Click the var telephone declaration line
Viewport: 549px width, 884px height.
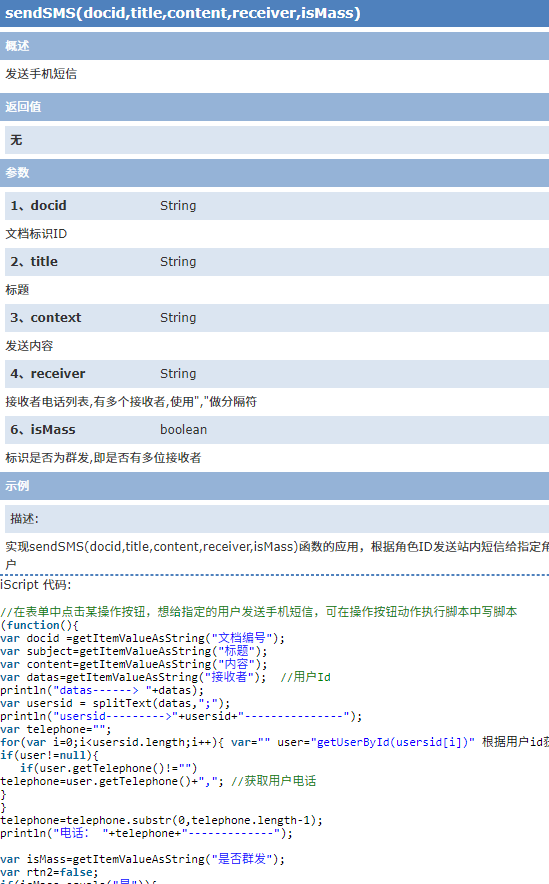click(x=56, y=729)
